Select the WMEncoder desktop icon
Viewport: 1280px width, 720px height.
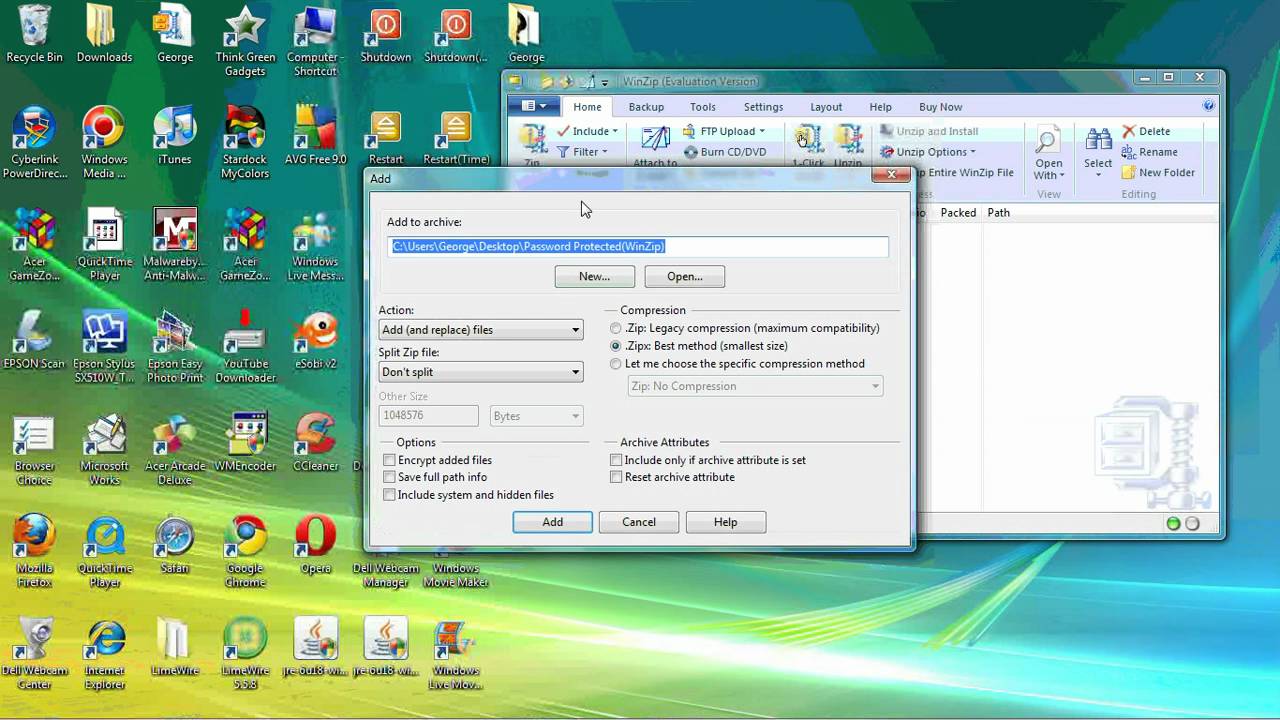click(245, 442)
